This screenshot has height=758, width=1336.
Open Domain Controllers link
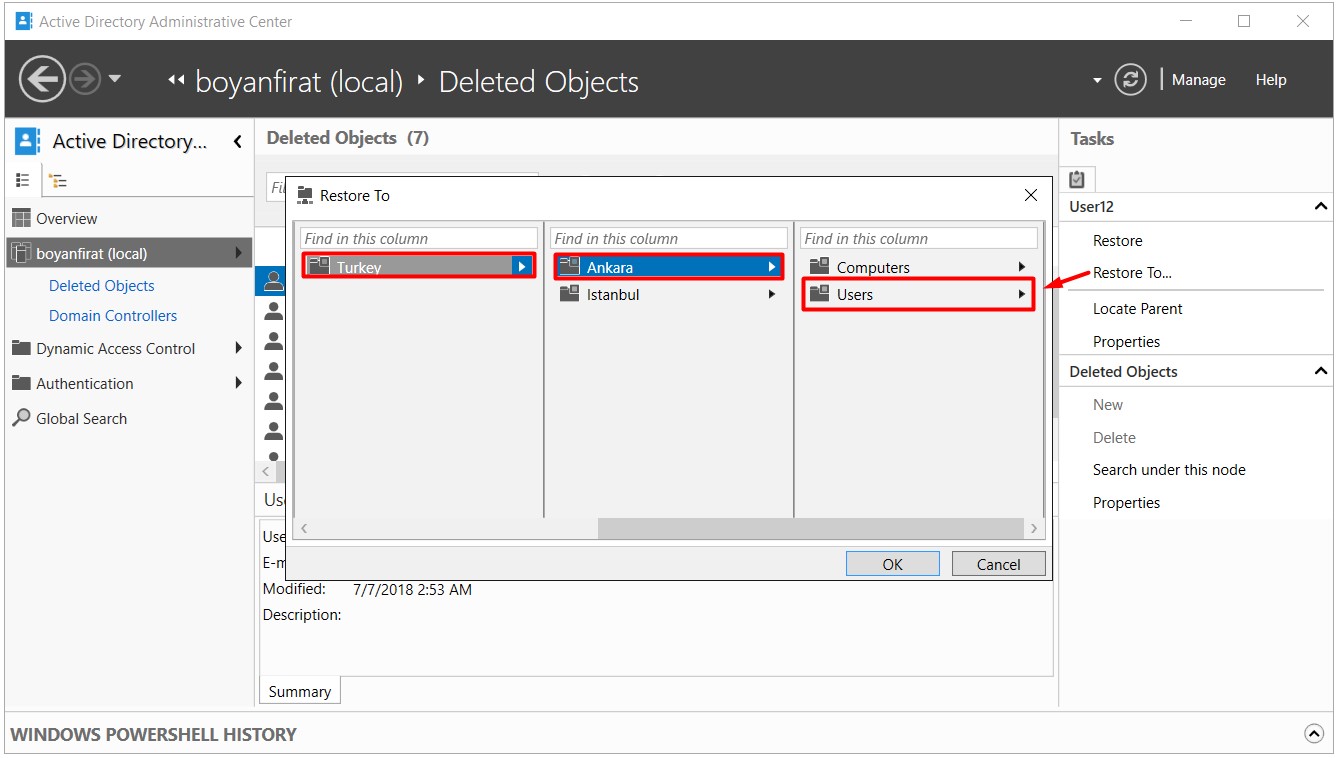click(113, 316)
